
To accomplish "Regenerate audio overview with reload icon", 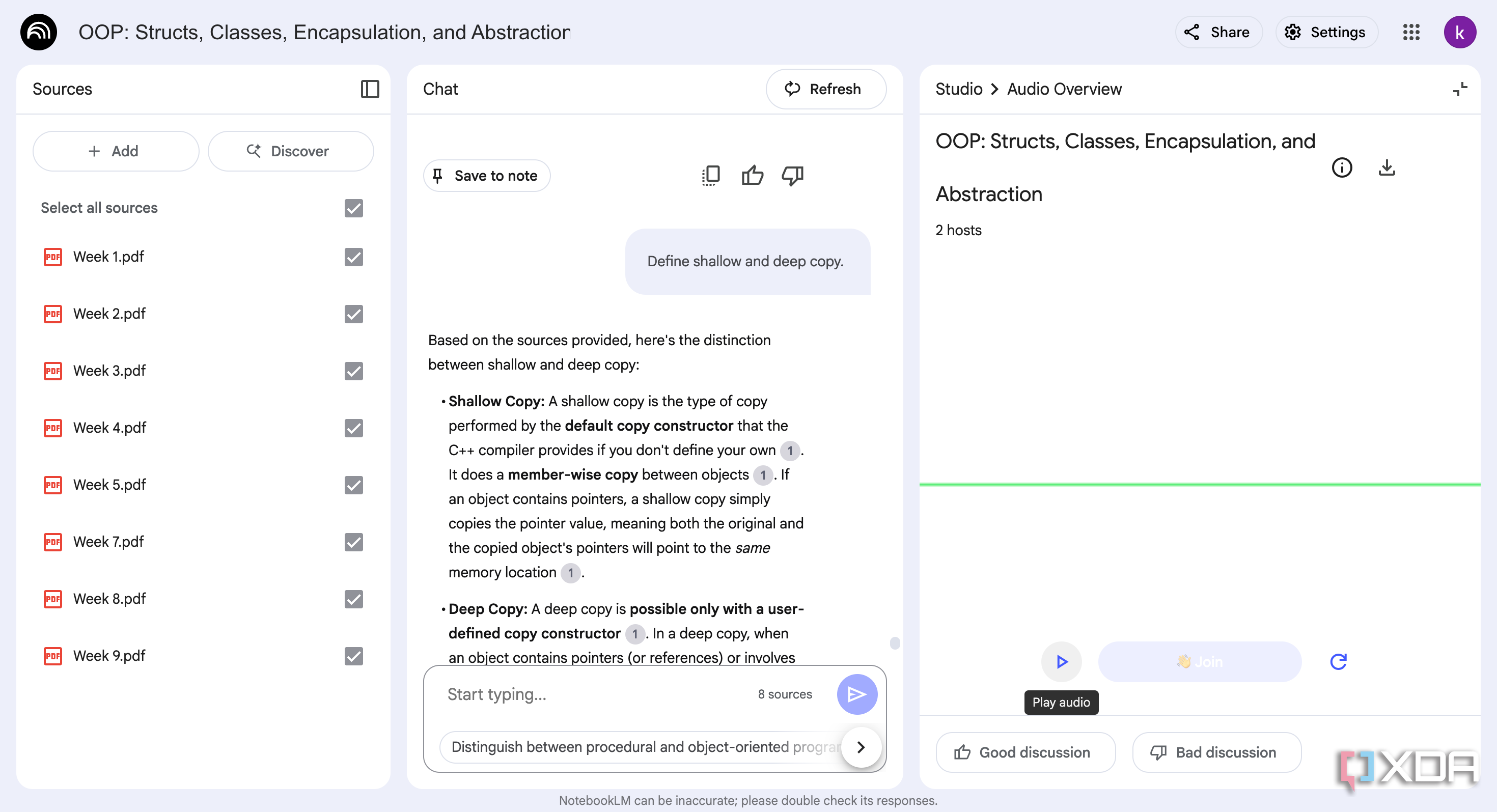I will tap(1338, 662).
